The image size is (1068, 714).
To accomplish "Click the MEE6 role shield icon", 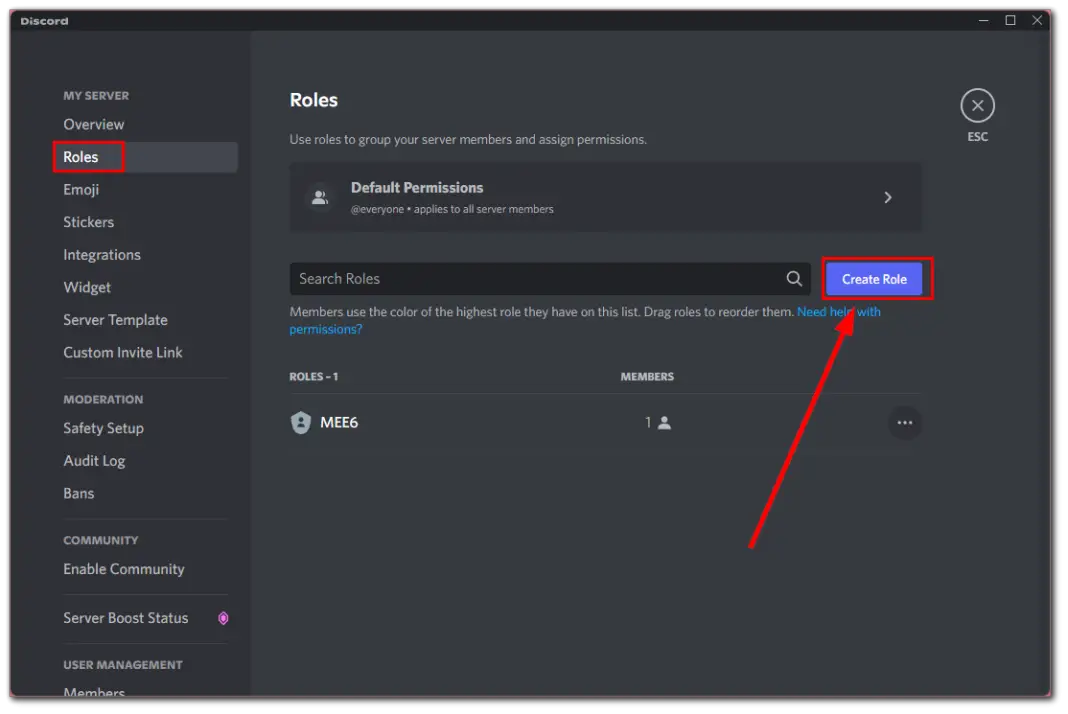I will 300,423.
